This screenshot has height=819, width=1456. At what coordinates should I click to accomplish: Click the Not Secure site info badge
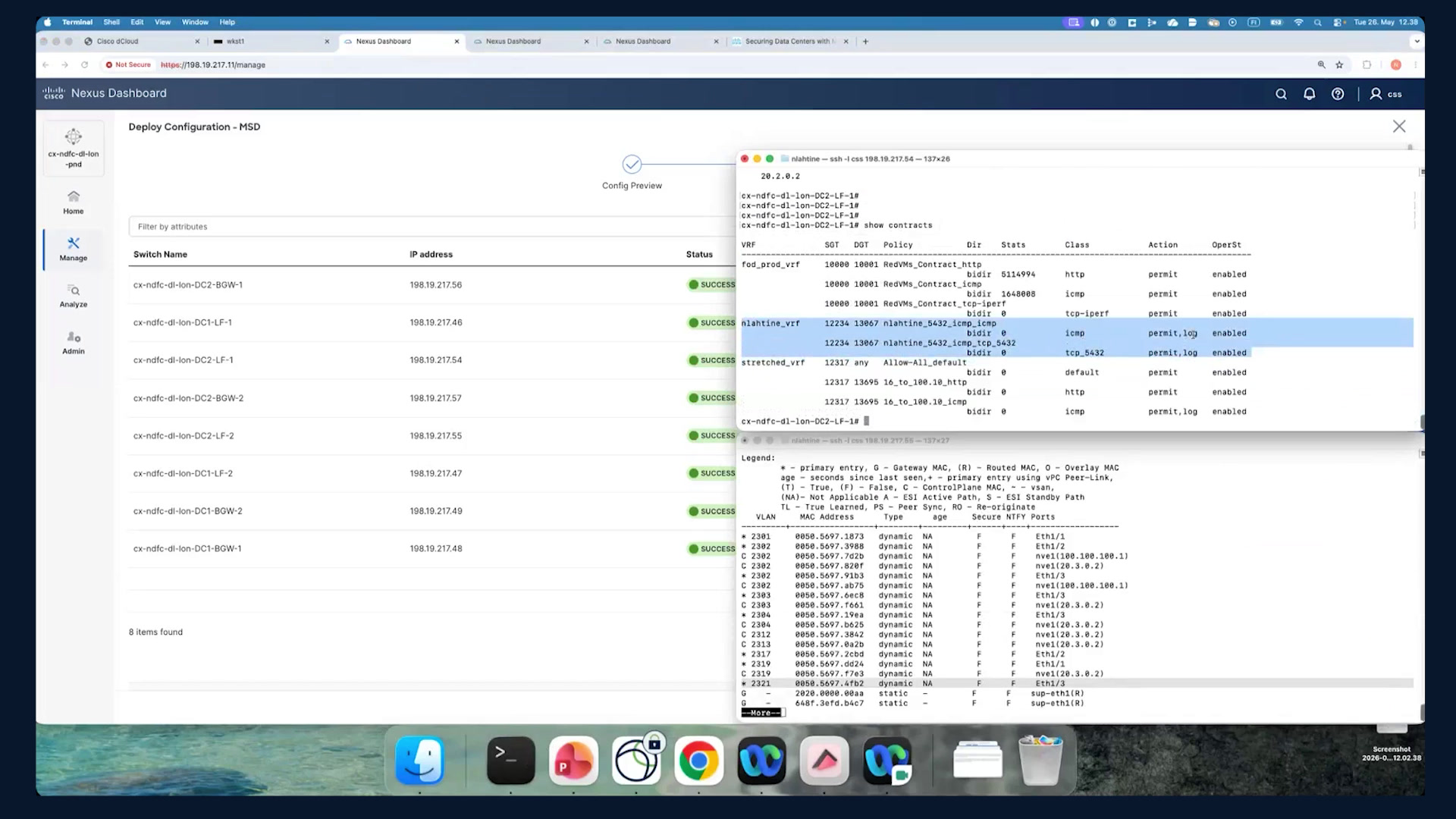coord(129,65)
